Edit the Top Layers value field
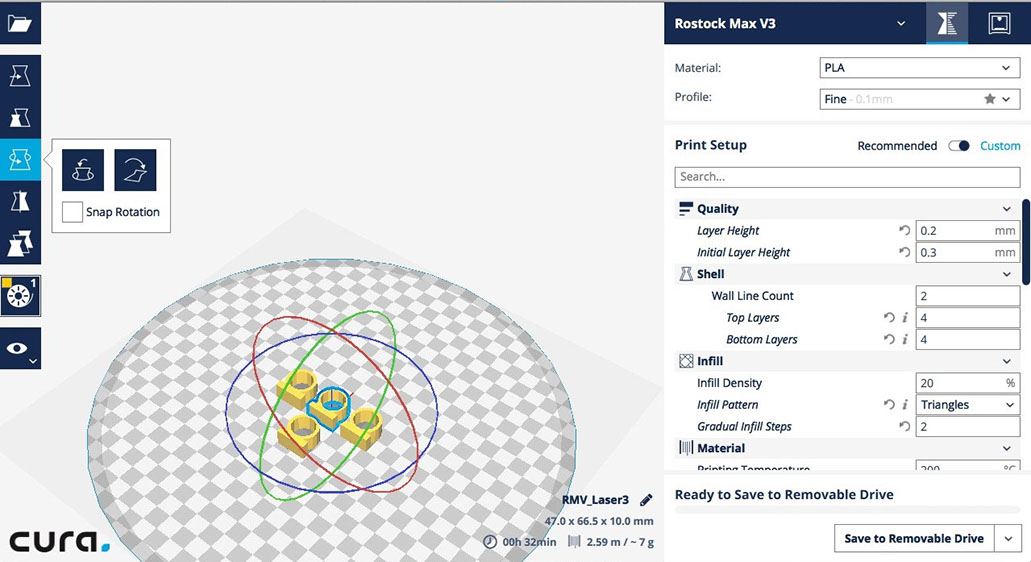 968,317
